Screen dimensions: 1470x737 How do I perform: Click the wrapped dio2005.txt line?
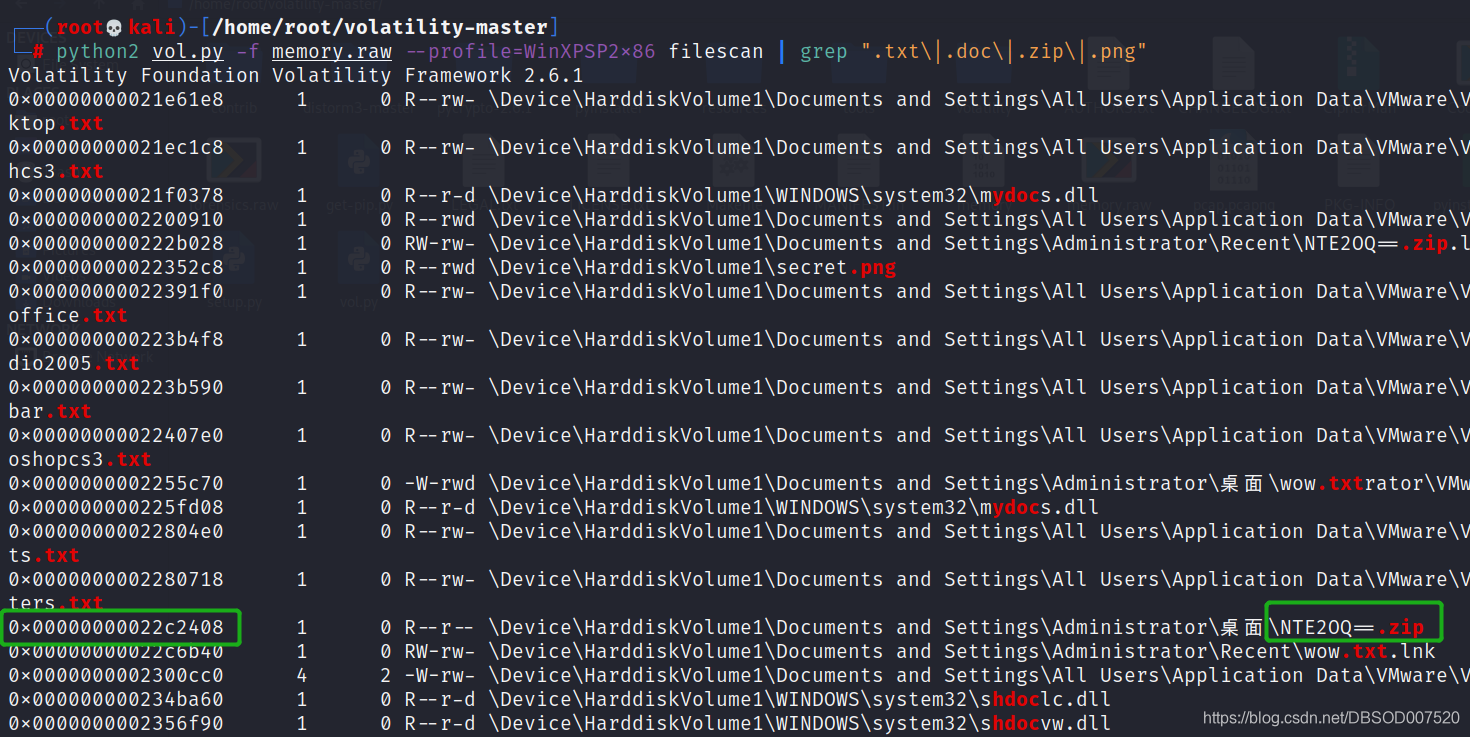click(74, 363)
